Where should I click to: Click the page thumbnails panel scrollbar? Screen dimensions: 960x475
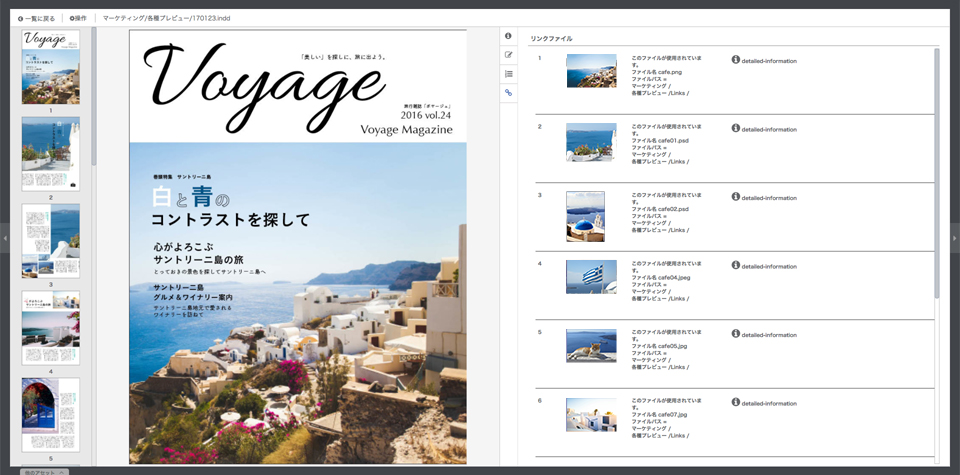(x=94, y=97)
